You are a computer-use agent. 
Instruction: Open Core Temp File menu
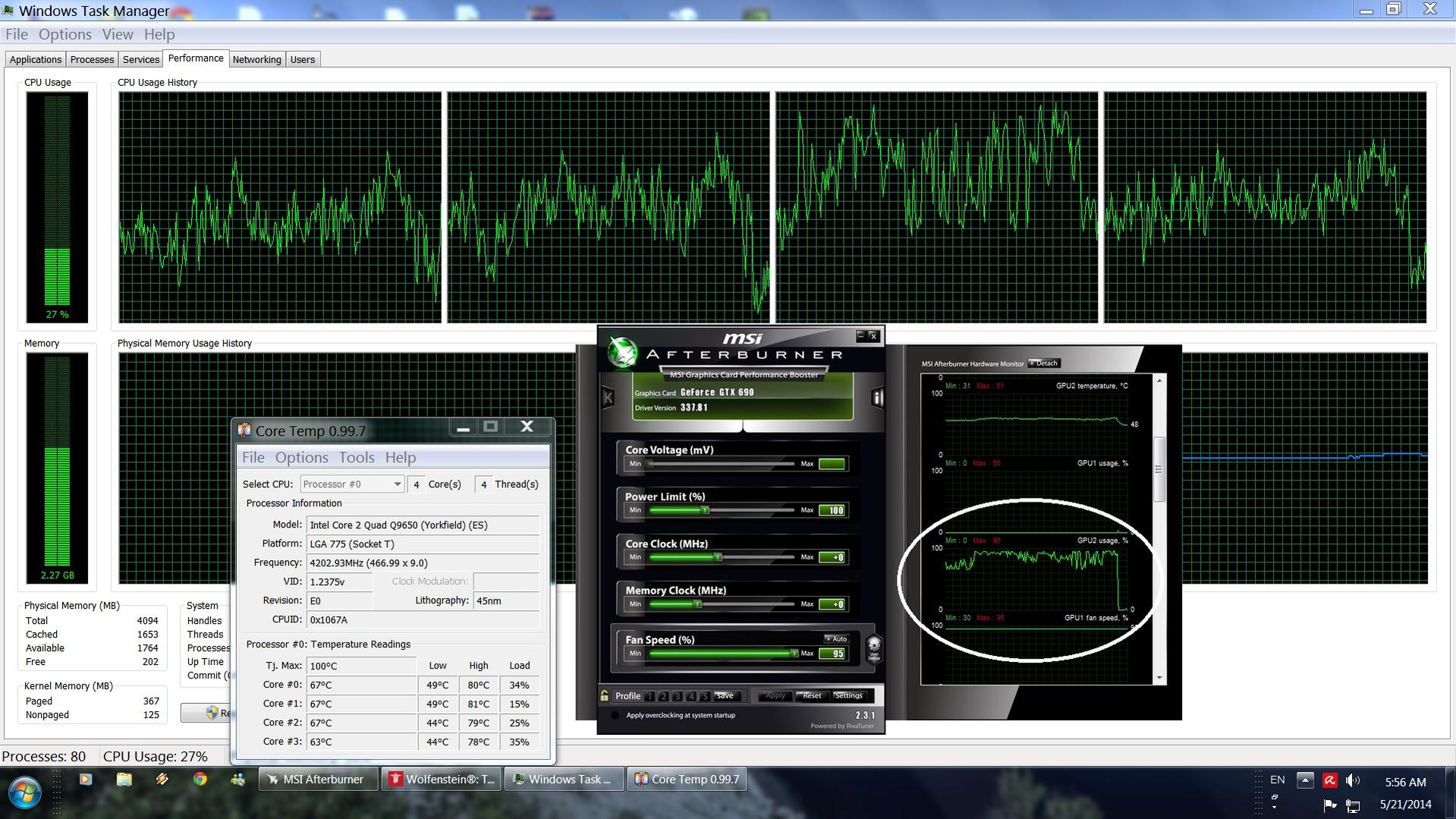pos(253,458)
